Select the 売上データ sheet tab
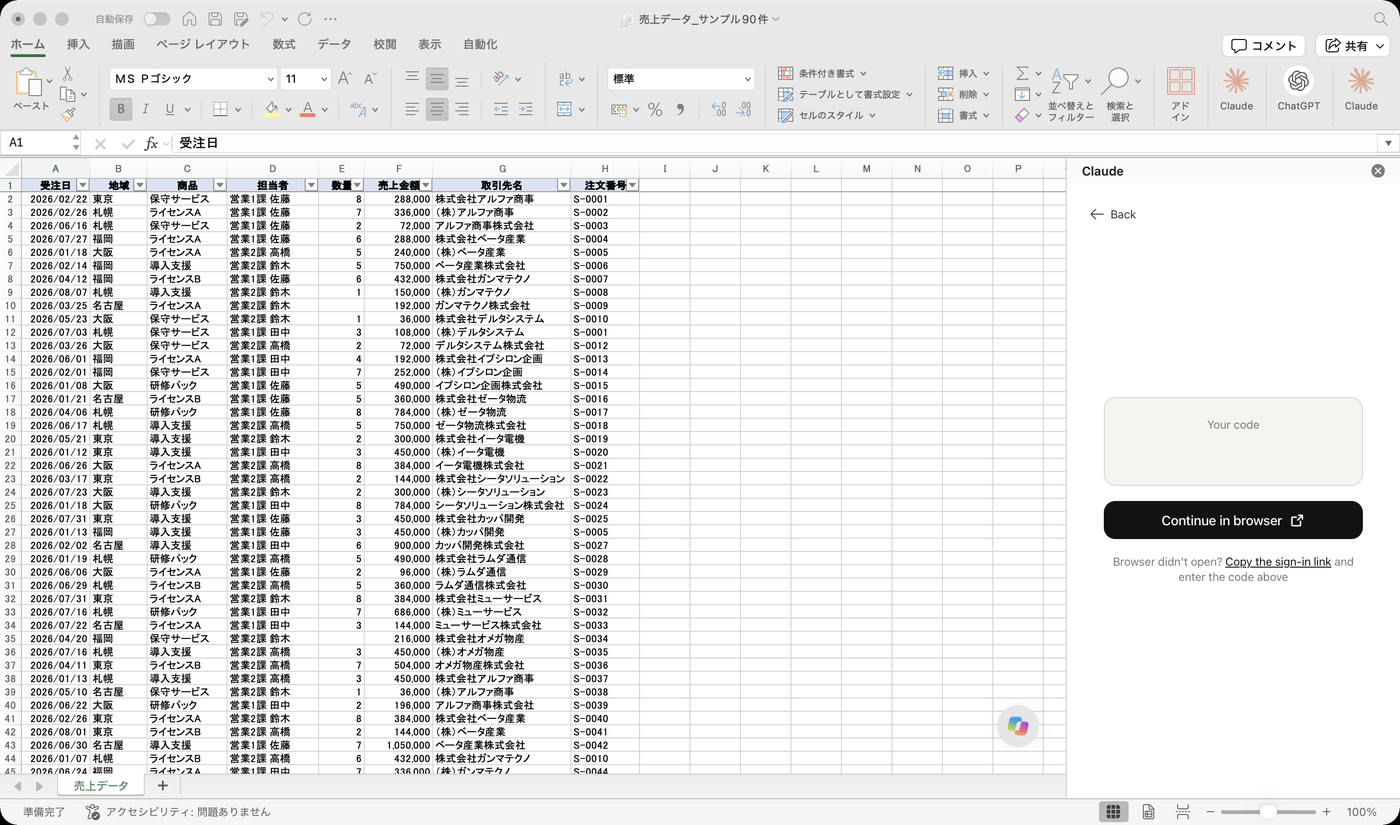Image resolution: width=1400 pixels, height=825 pixels. click(101, 787)
